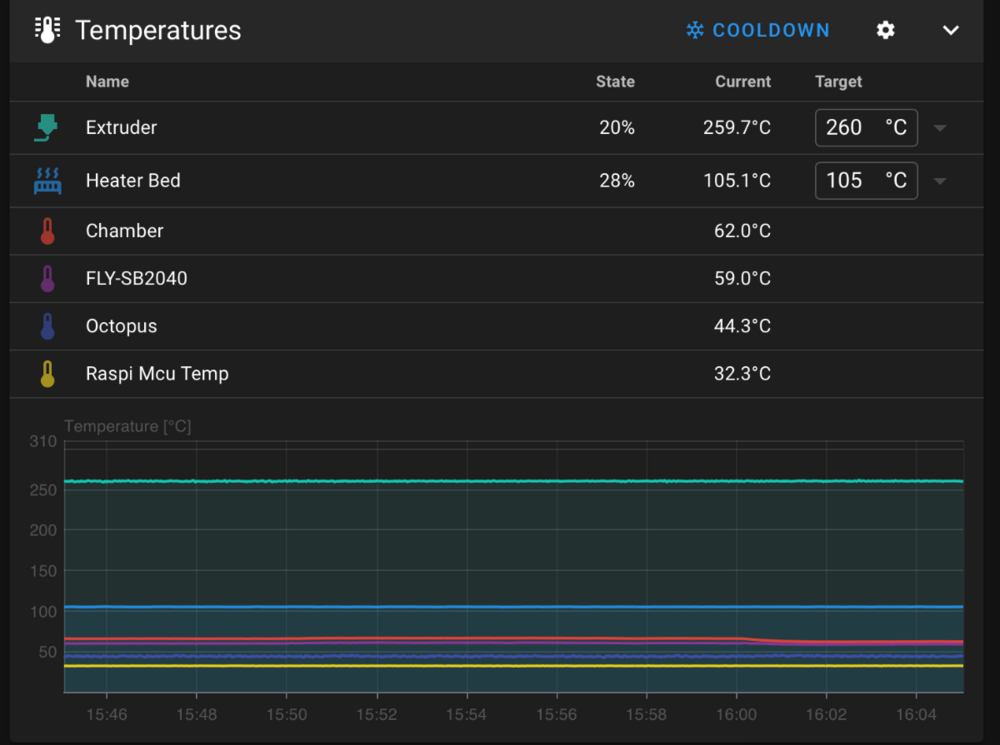Open Heater Bed target preset dropdown
This screenshot has height=745, width=1000.
940,181
